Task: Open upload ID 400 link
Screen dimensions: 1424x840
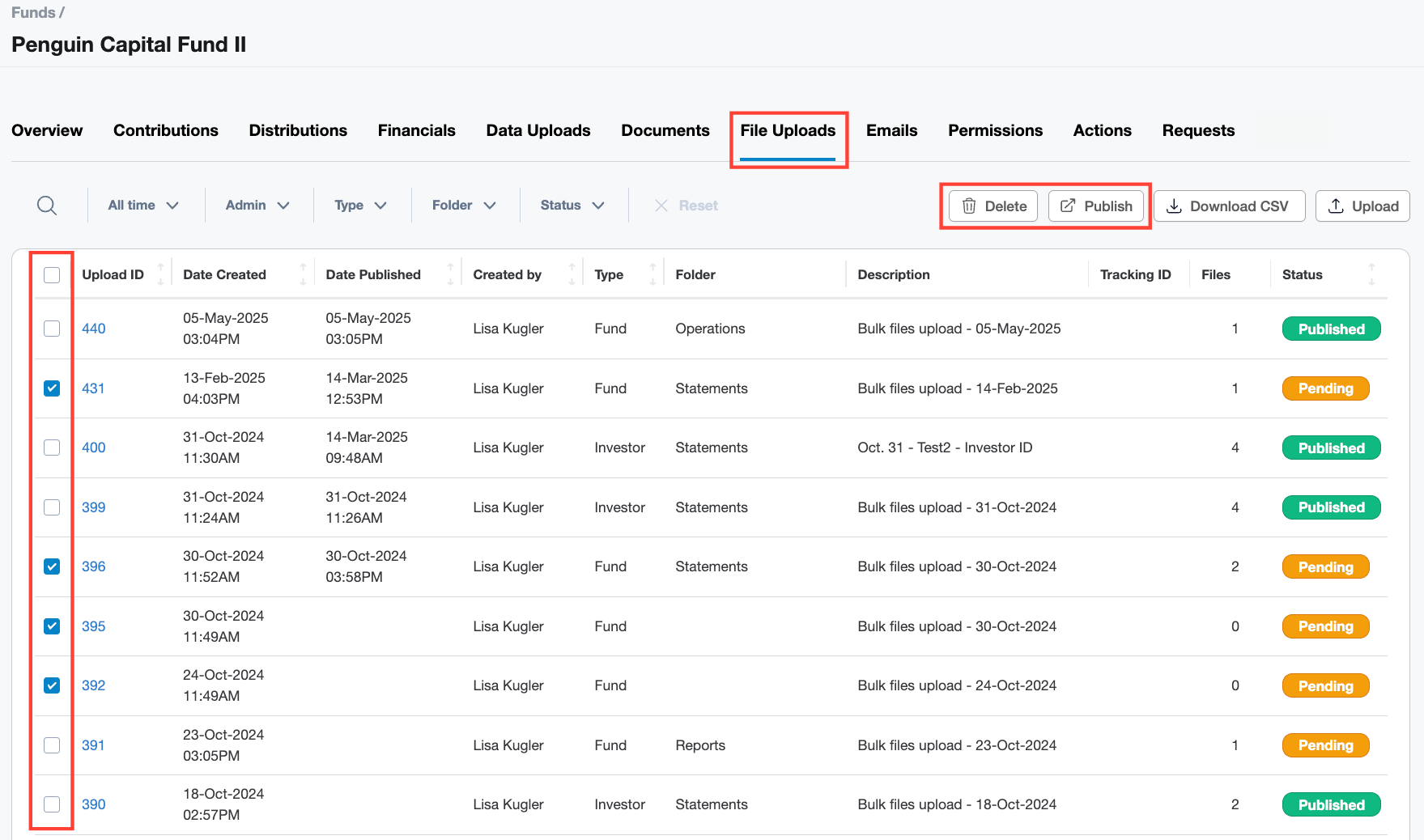Action: pos(94,448)
